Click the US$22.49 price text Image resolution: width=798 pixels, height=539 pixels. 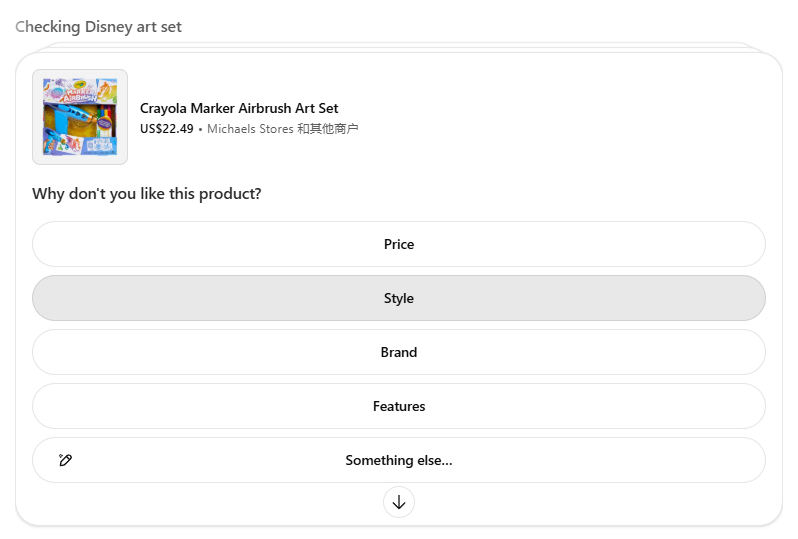click(167, 129)
